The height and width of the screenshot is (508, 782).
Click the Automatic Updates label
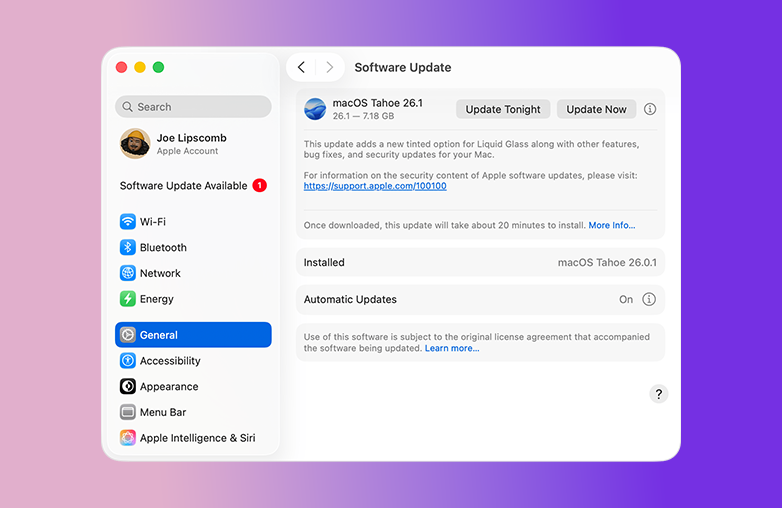coord(350,299)
